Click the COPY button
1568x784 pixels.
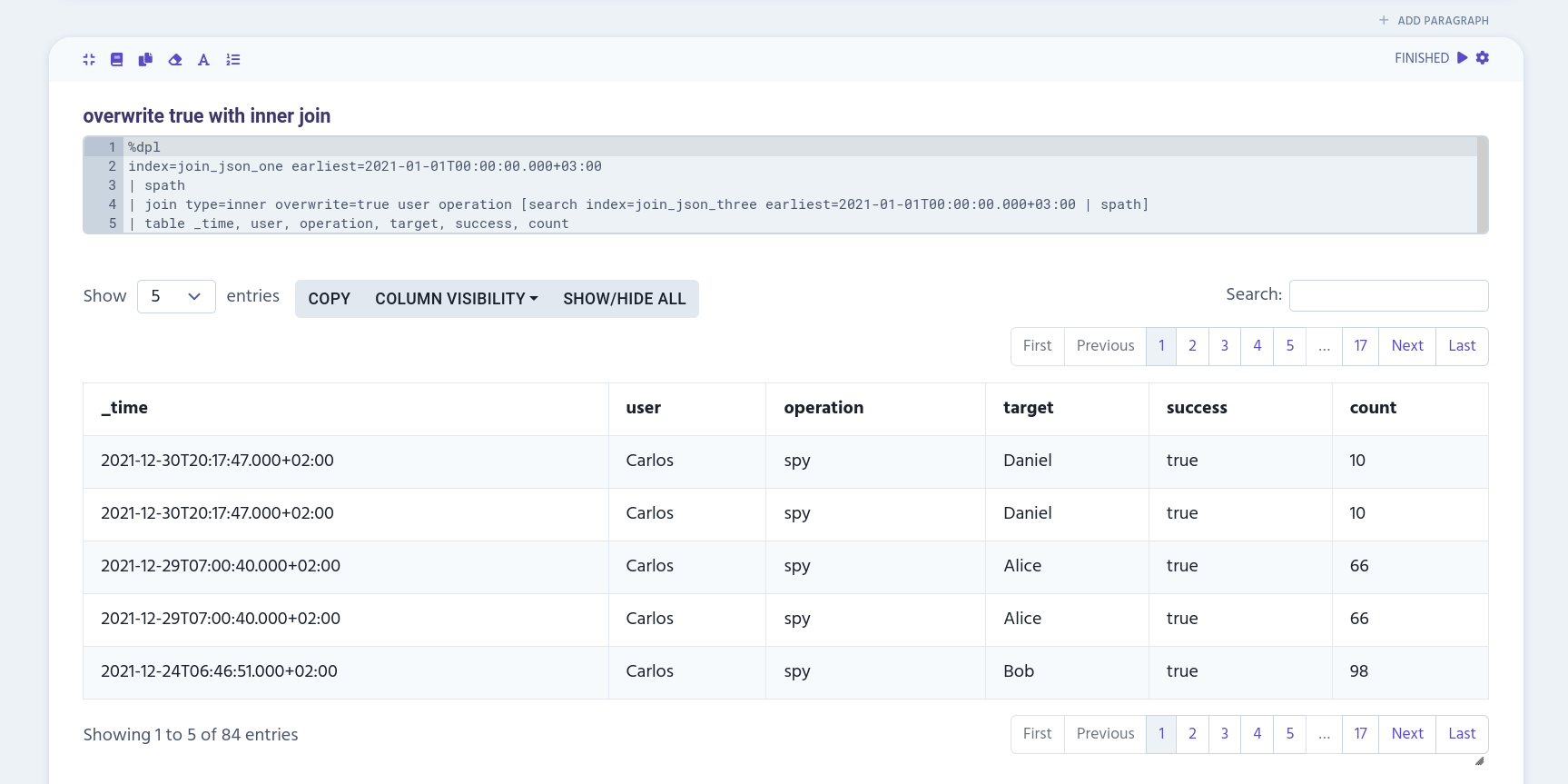[329, 299]
